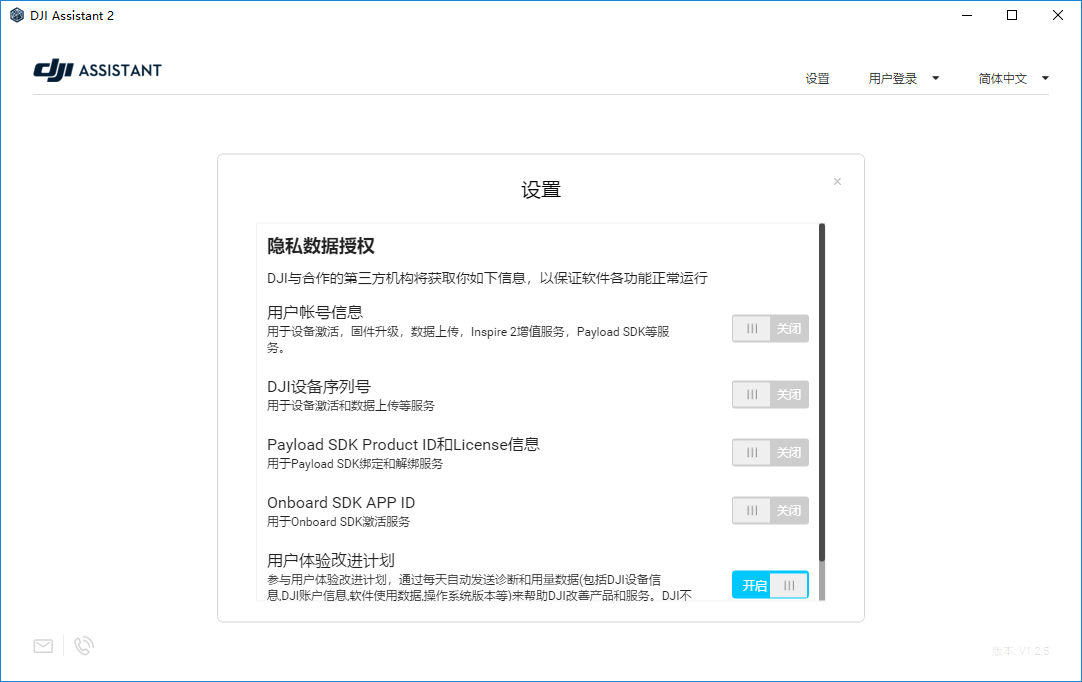Open the 用户登录 menu
The width and height of the screenshot is (1082, 682).
892,79
